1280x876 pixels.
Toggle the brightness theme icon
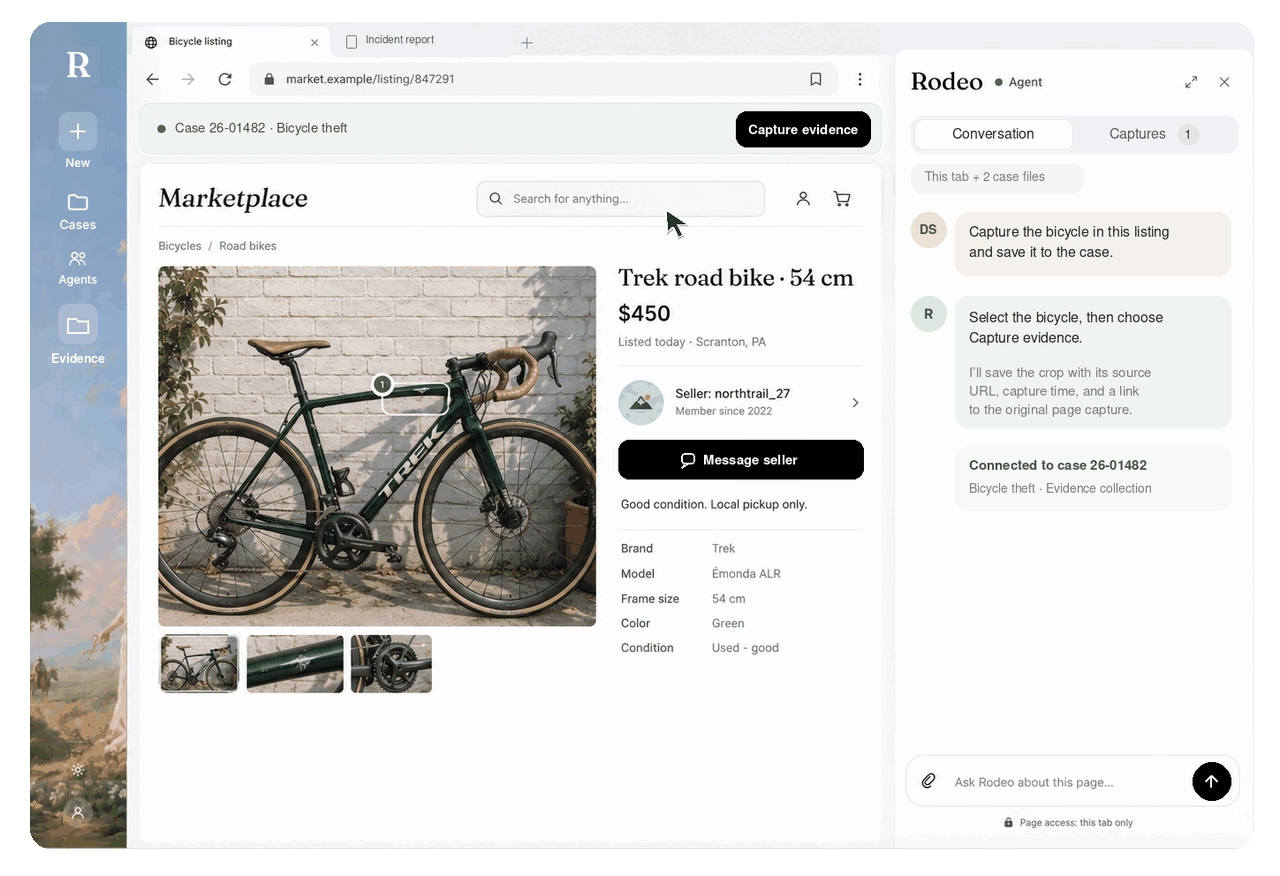tap(78, 770)
